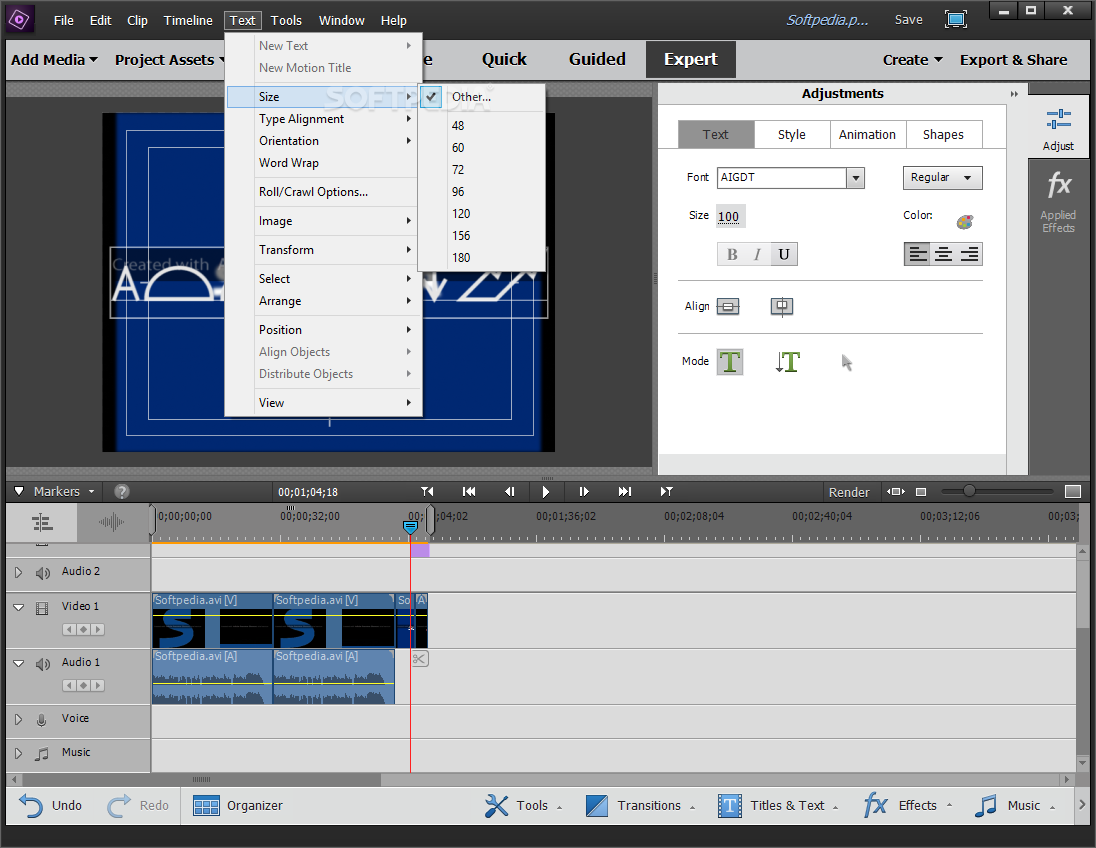1096x848 pixels.
Task: Expand the Music track
Action: tap(18, 753)
